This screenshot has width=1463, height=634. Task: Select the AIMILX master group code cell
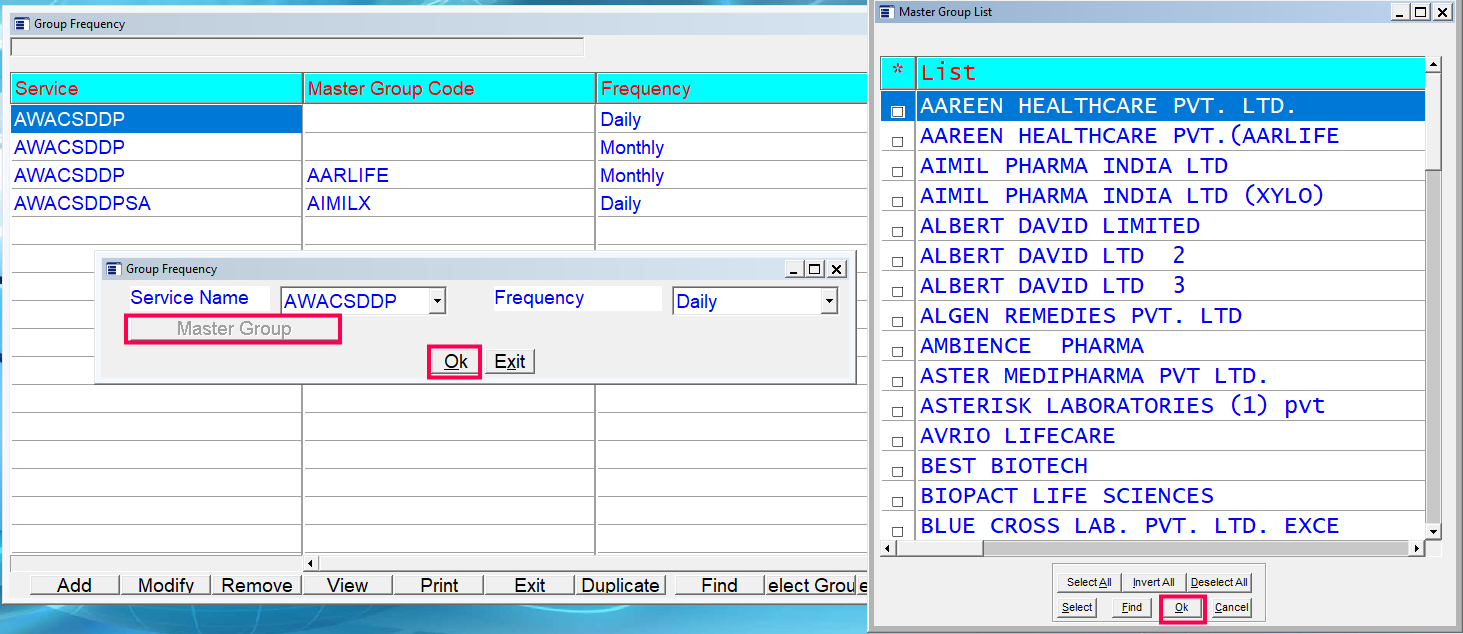click(x=449, y=203)
